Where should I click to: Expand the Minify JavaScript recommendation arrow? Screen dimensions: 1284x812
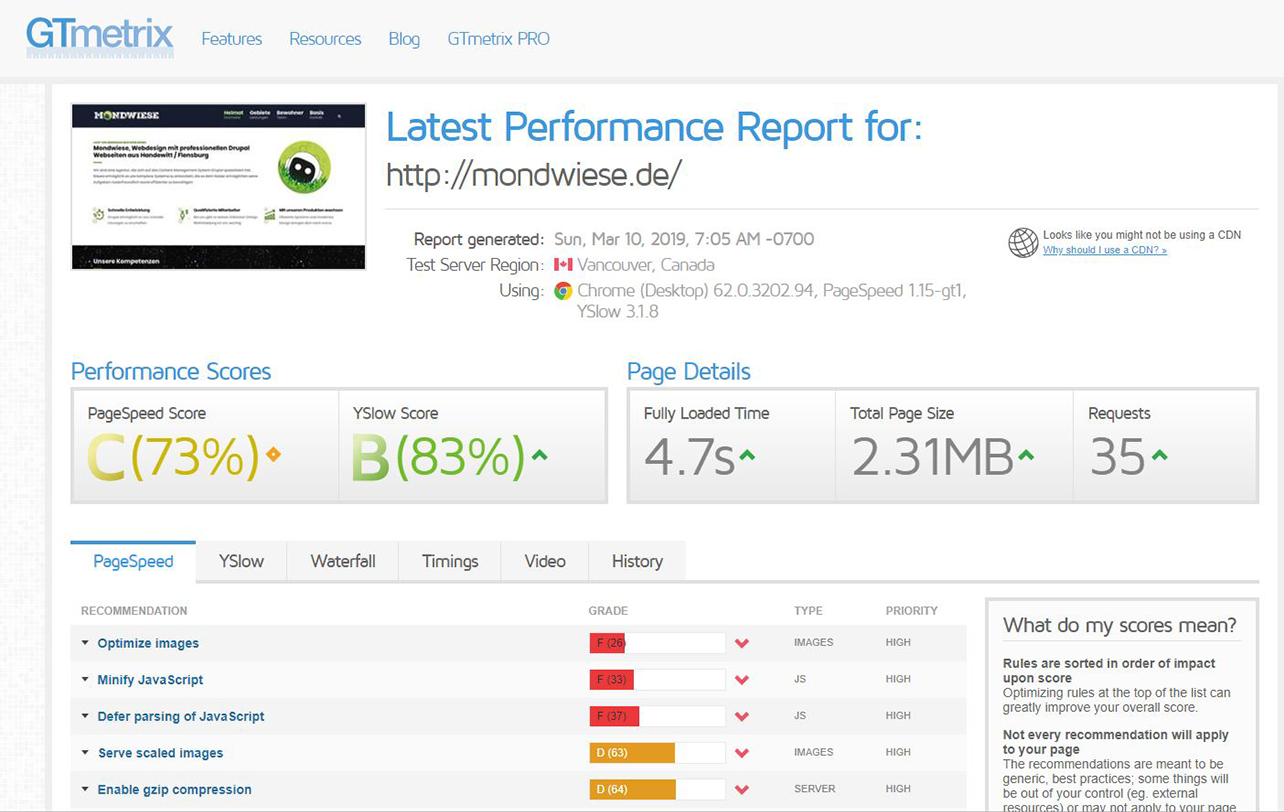(85, 680)
